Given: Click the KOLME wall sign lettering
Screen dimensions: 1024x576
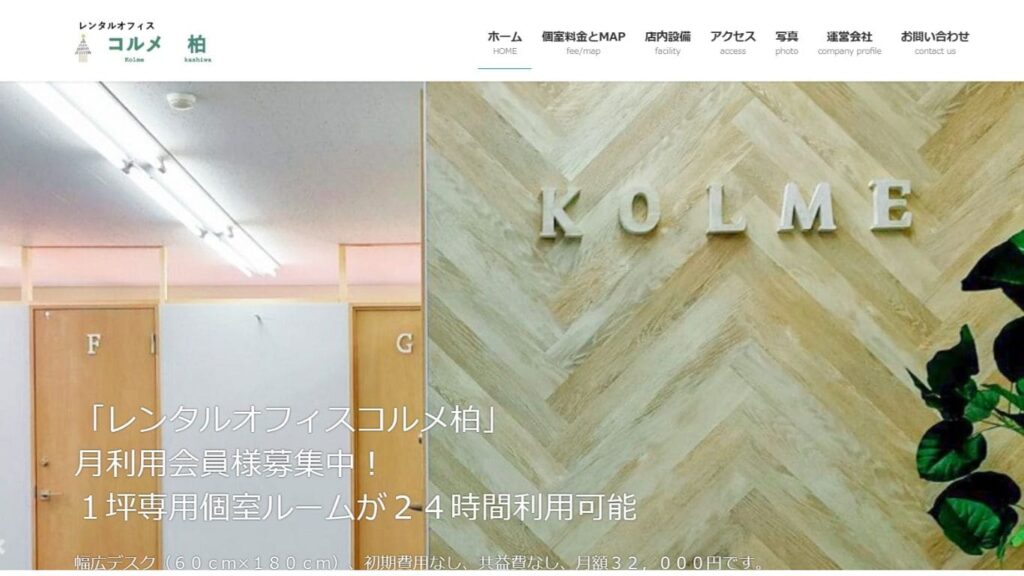Looking at the screenshot, I should tap(725, 208).
